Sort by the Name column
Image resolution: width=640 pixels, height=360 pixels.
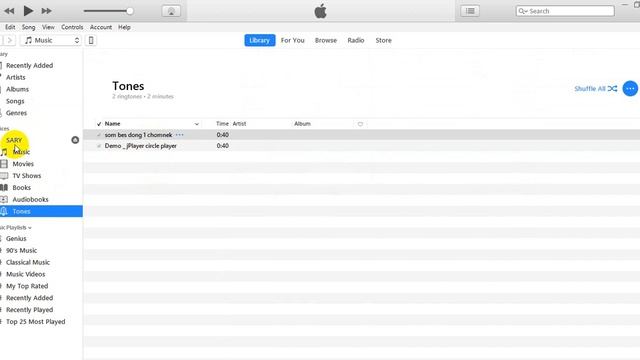click(x=113, y=124)
